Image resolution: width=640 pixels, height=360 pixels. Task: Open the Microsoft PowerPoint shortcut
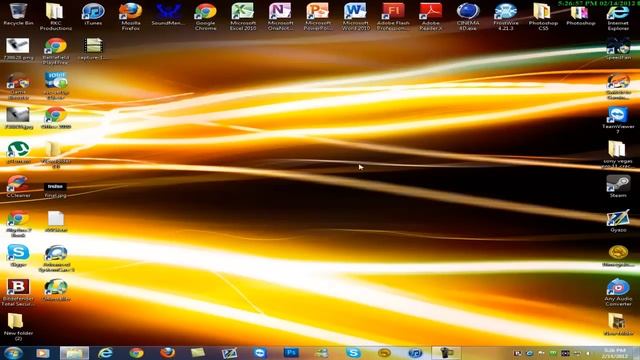318,16
